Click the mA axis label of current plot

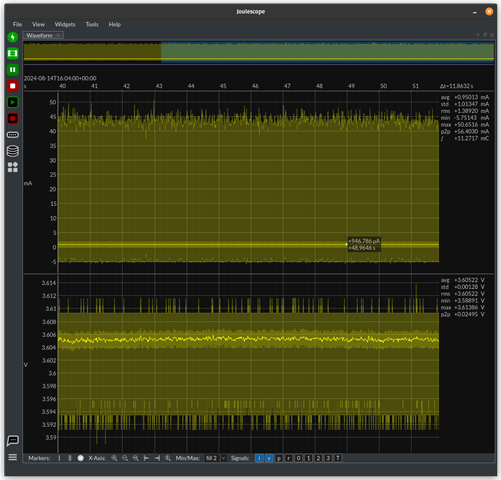click(x=28, y=183)
